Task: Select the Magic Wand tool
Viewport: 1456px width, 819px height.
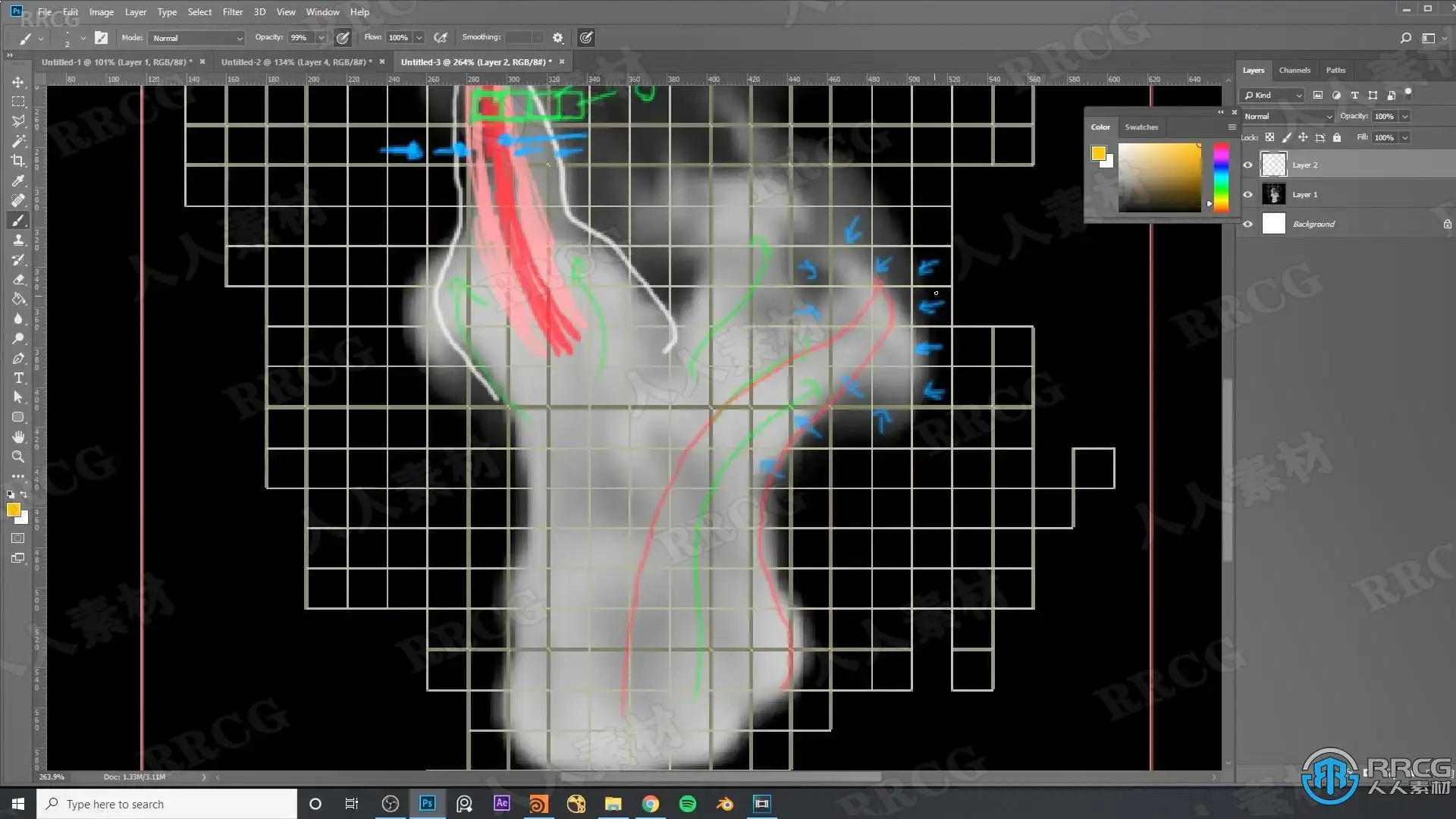Action: [18, 141]
